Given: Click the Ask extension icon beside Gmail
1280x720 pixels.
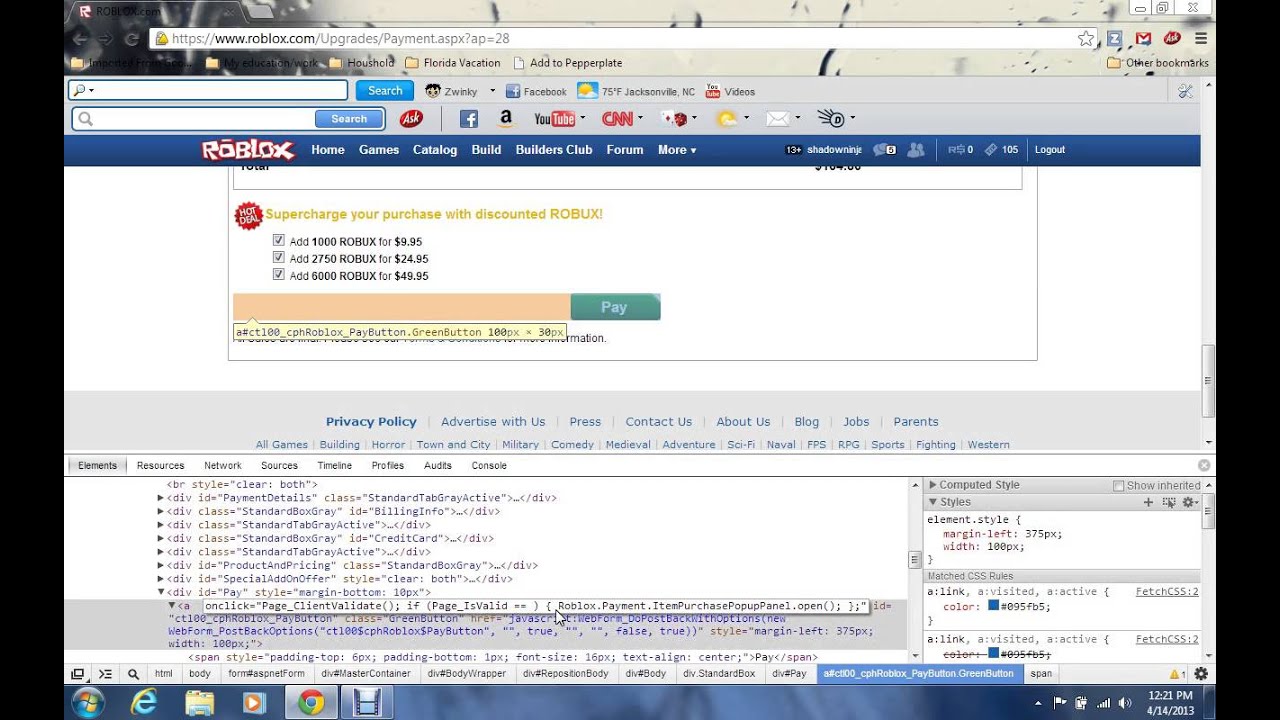Looking at the screenshot, I should click(1172, 39).
